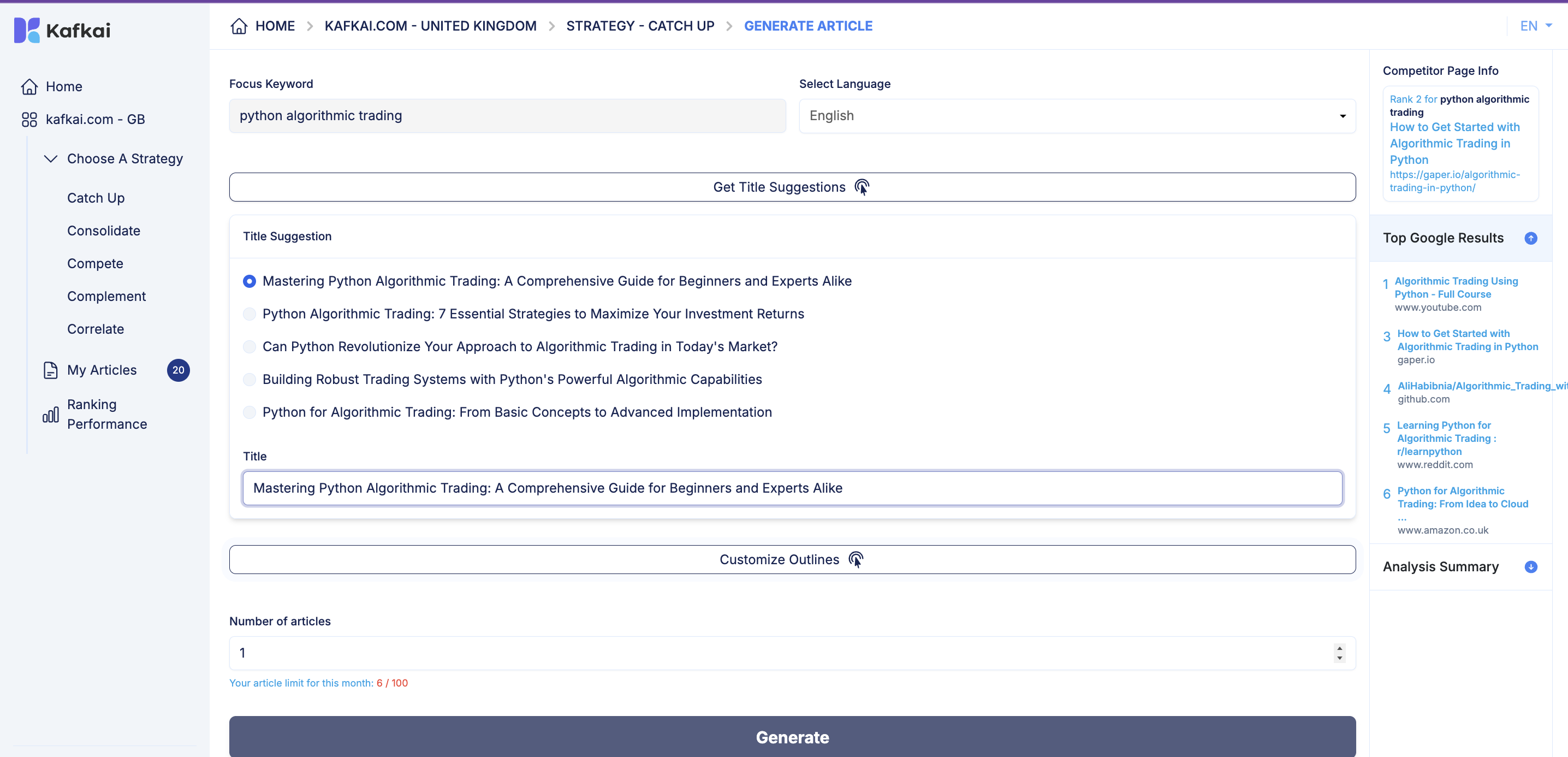Click into the Title text field
Image resolution: width=1568 pixels, height=757 pixels.
791,488
